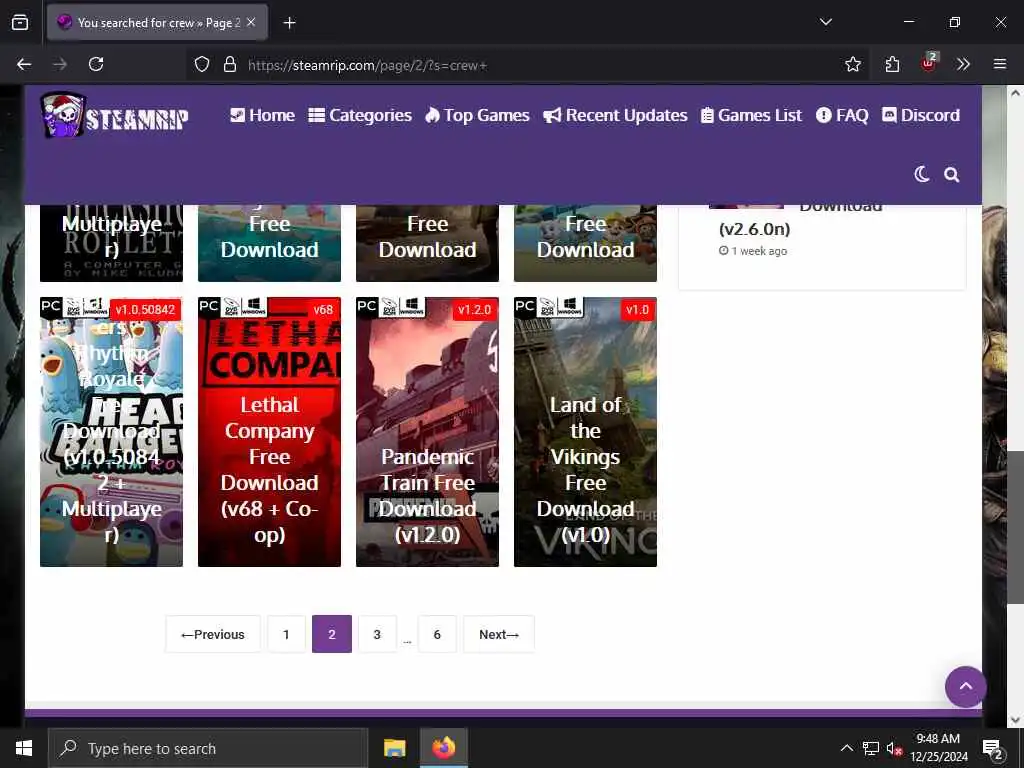The image size is (1024, 768).
Task: Go to results page 1
Action: coord(286,634)
